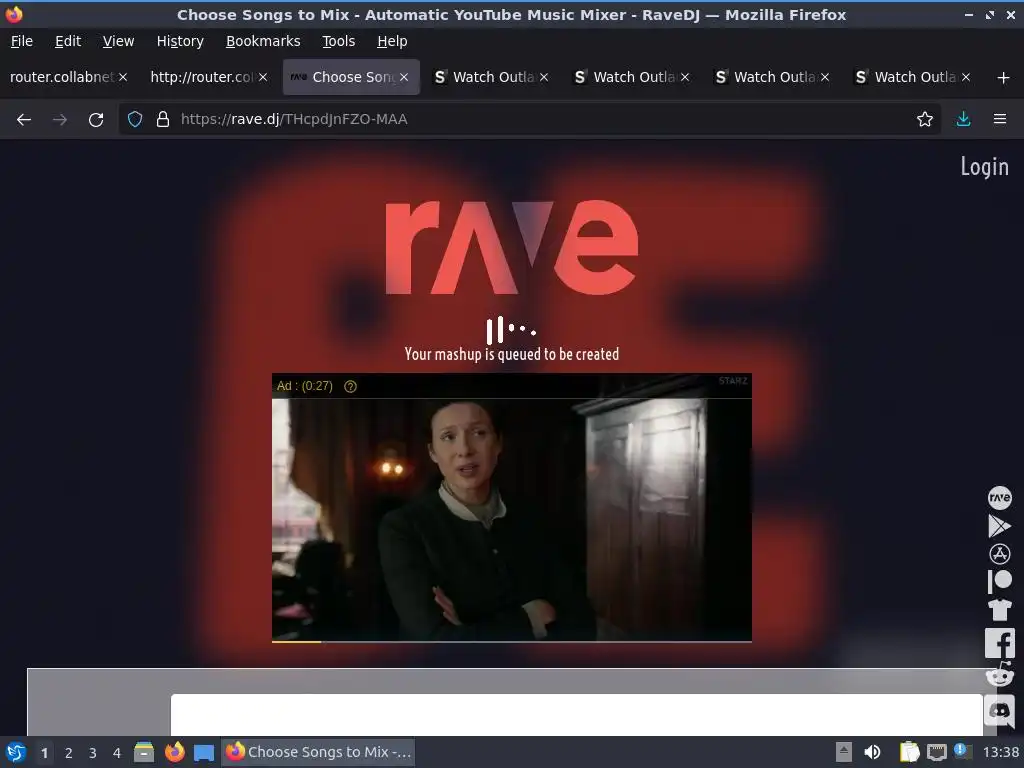Image resolution: width=1024 pixels, height=768 pixels.
Task: Open the History menu
Action: pyautogui.click(x=180, y=41)
